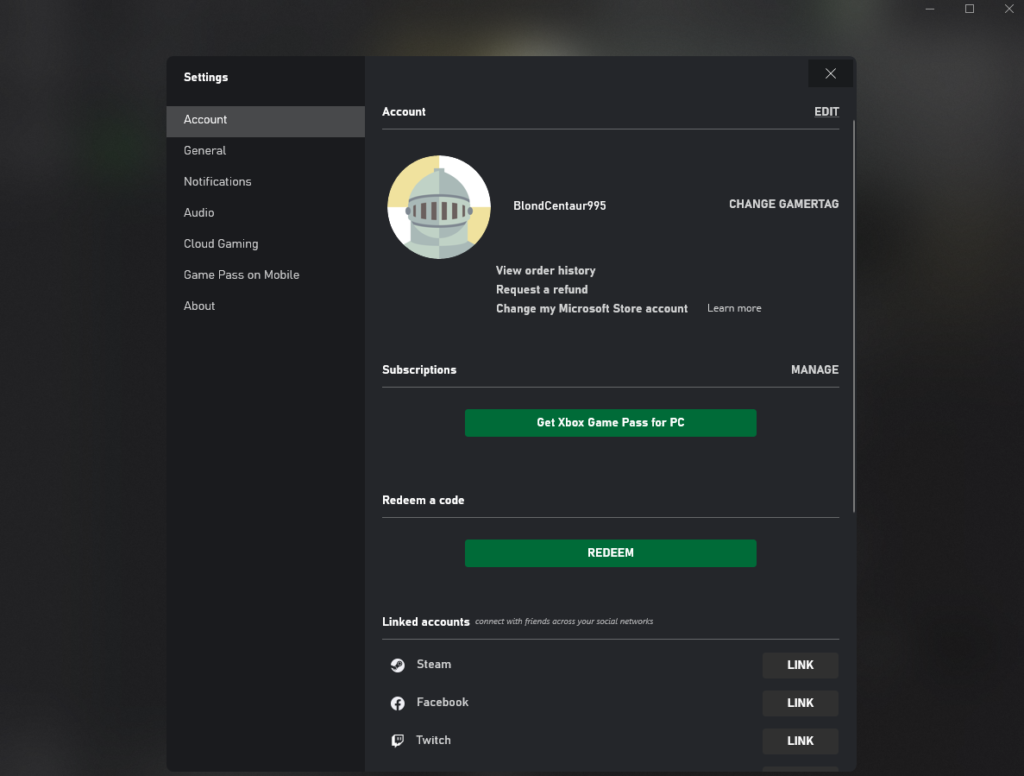Click the Twitch logo icon

pyautogui.click(x=397, y=741)
